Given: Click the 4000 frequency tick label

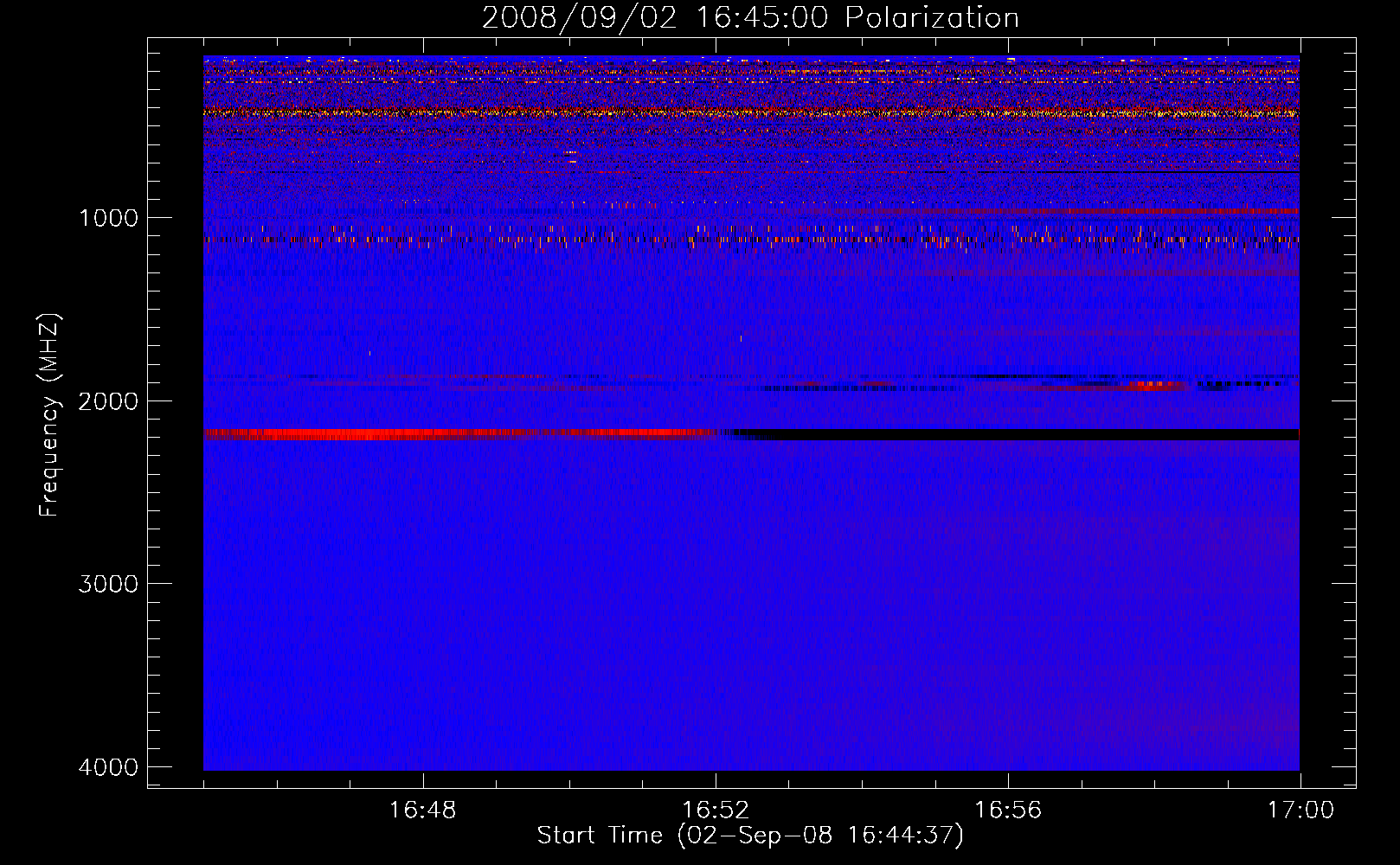Looking at the screenshot, I should (x=108, y=767).
